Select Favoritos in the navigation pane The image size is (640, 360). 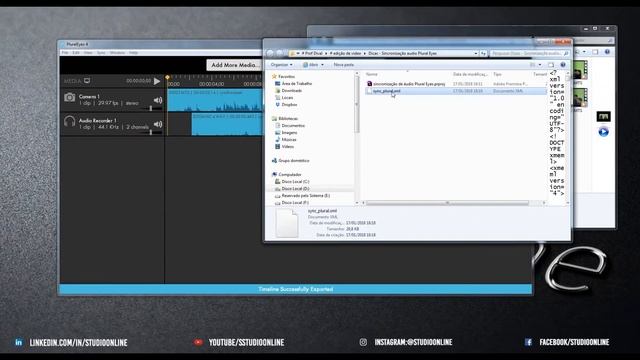[283, 76]
